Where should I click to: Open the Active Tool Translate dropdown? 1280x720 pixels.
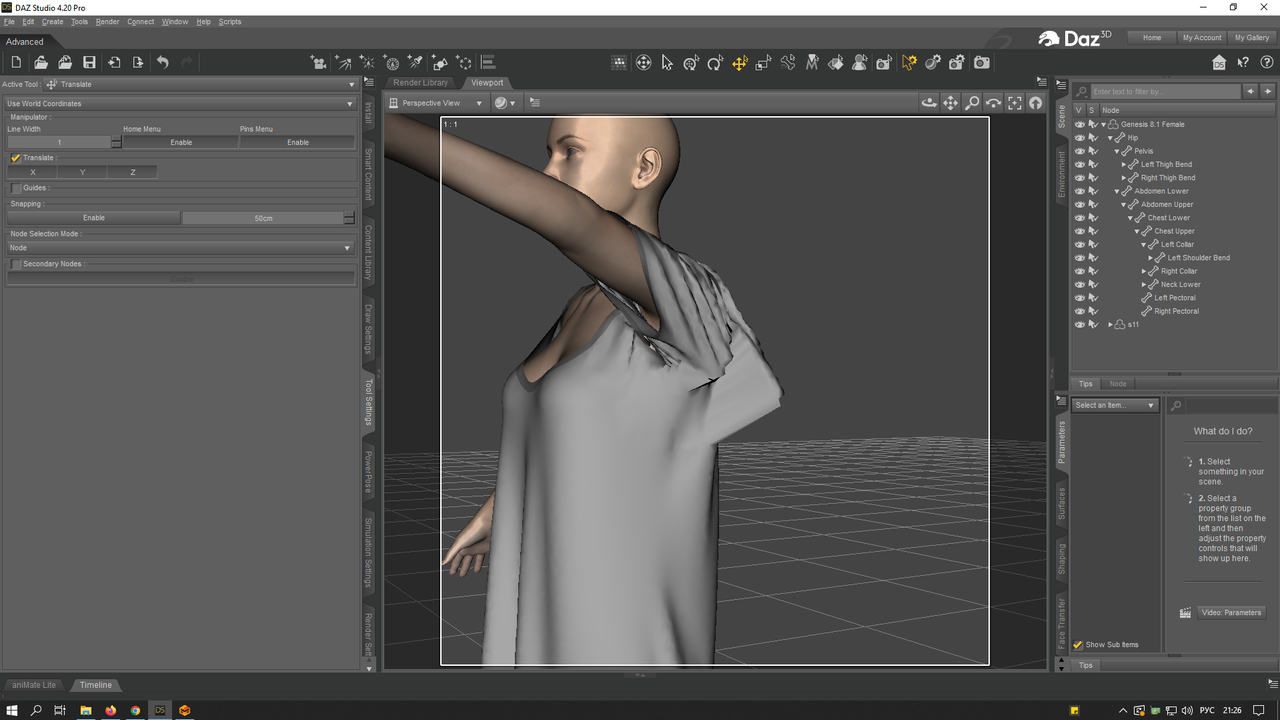(x=200, y=85)
